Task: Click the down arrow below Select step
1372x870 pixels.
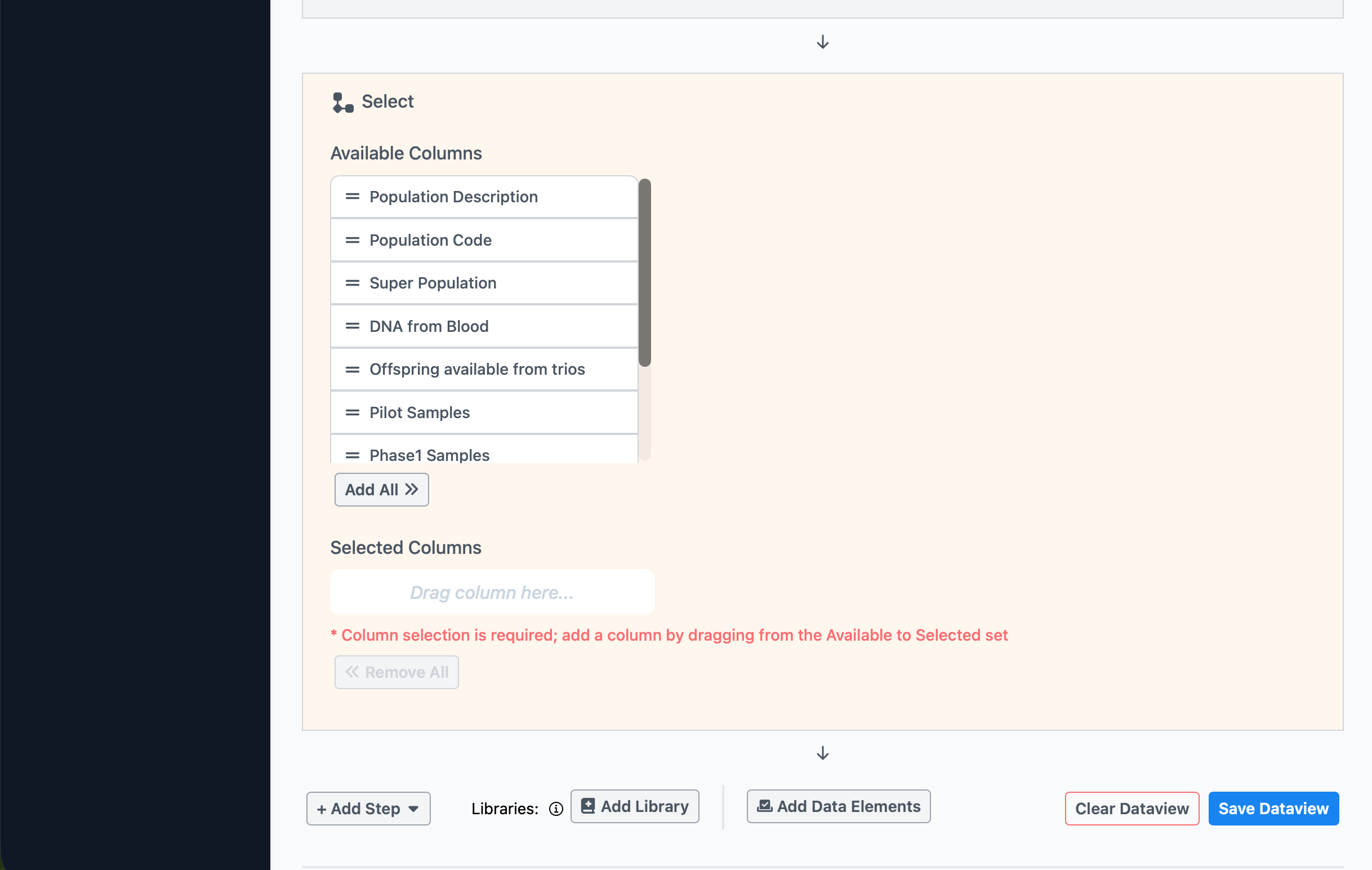Action: (822, 753)
